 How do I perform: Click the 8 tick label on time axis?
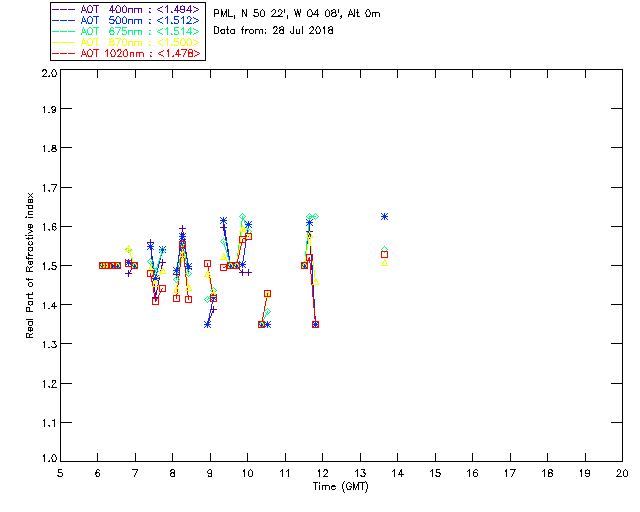pyautogui.click(x=173, y=473)
